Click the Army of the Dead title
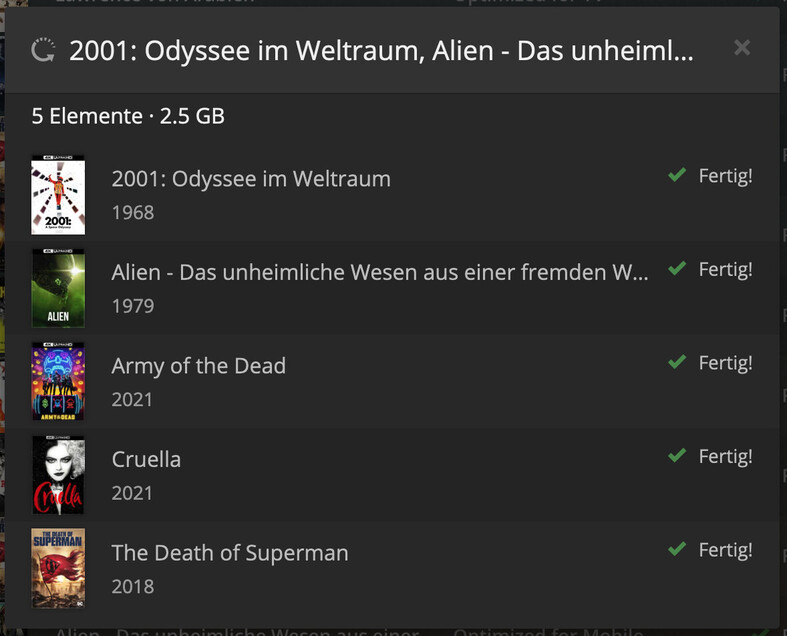Image resolution: width=787 pixels, height=636 pixels. [199, 366]
